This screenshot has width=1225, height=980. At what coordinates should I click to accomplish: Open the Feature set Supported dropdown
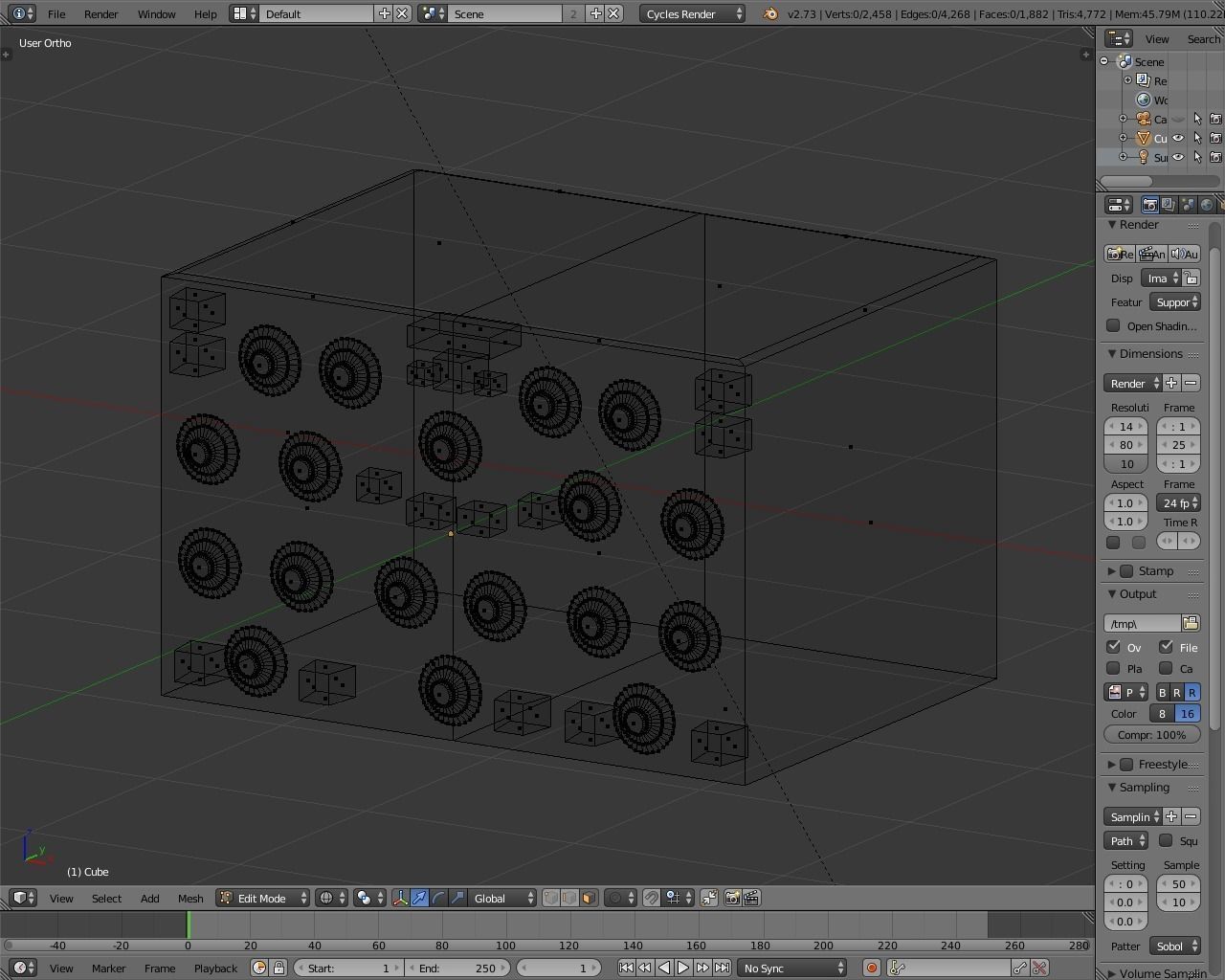point(1175,301)
